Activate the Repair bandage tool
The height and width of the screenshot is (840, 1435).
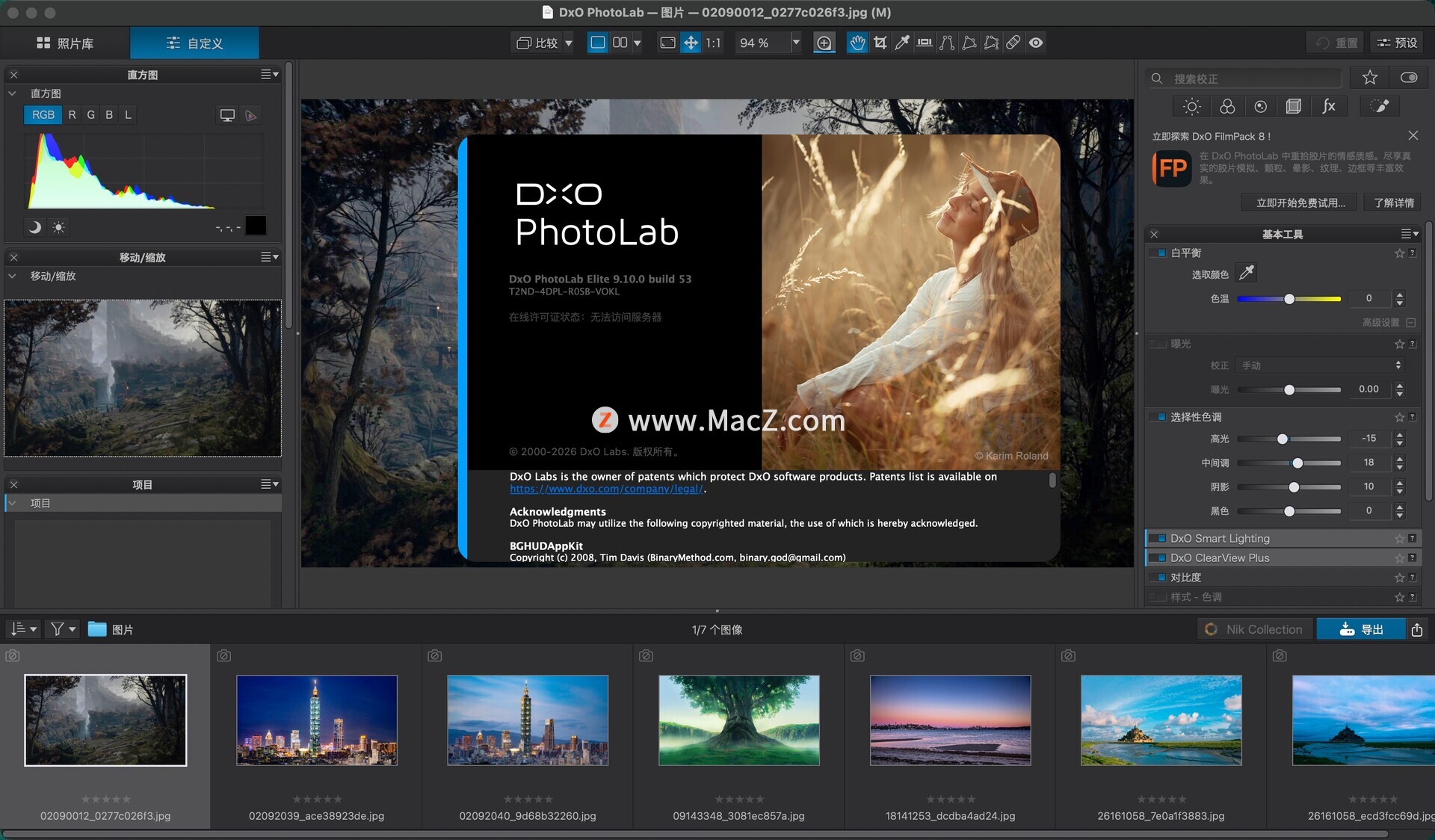pos(1013,43)
